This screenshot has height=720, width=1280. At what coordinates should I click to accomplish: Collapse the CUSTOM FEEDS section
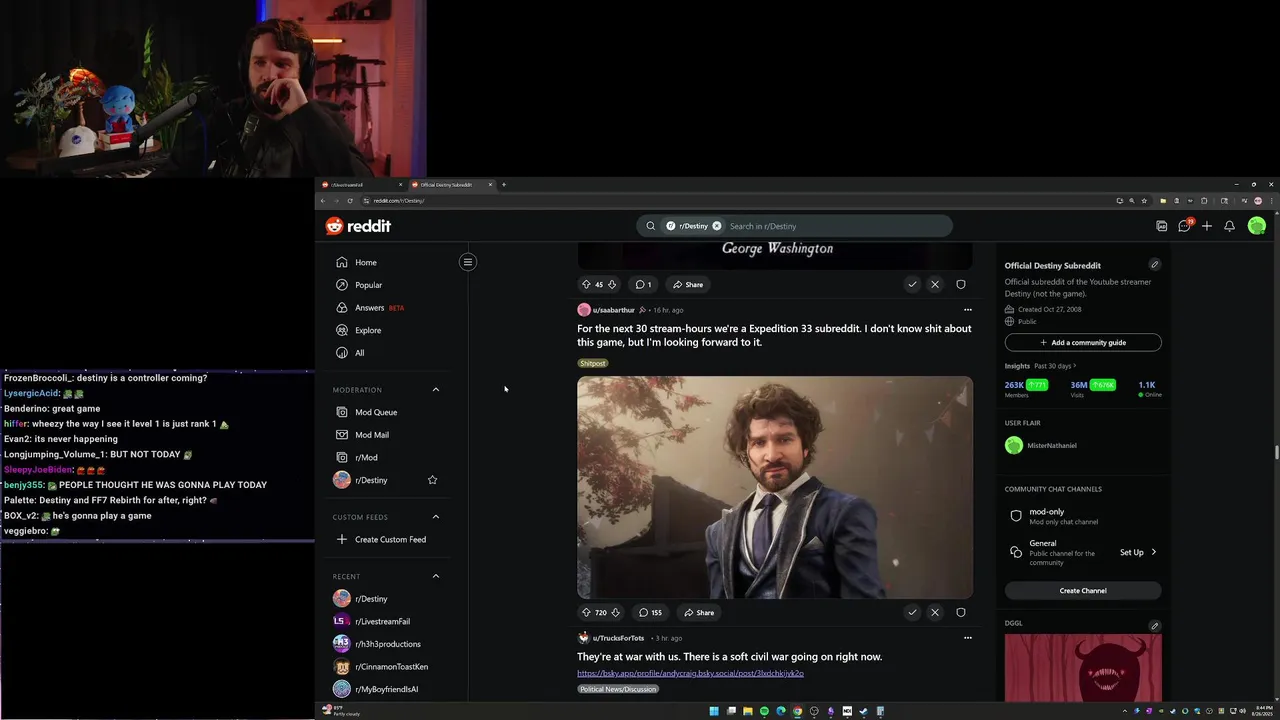pyautogui.click(x=436, y=517)
